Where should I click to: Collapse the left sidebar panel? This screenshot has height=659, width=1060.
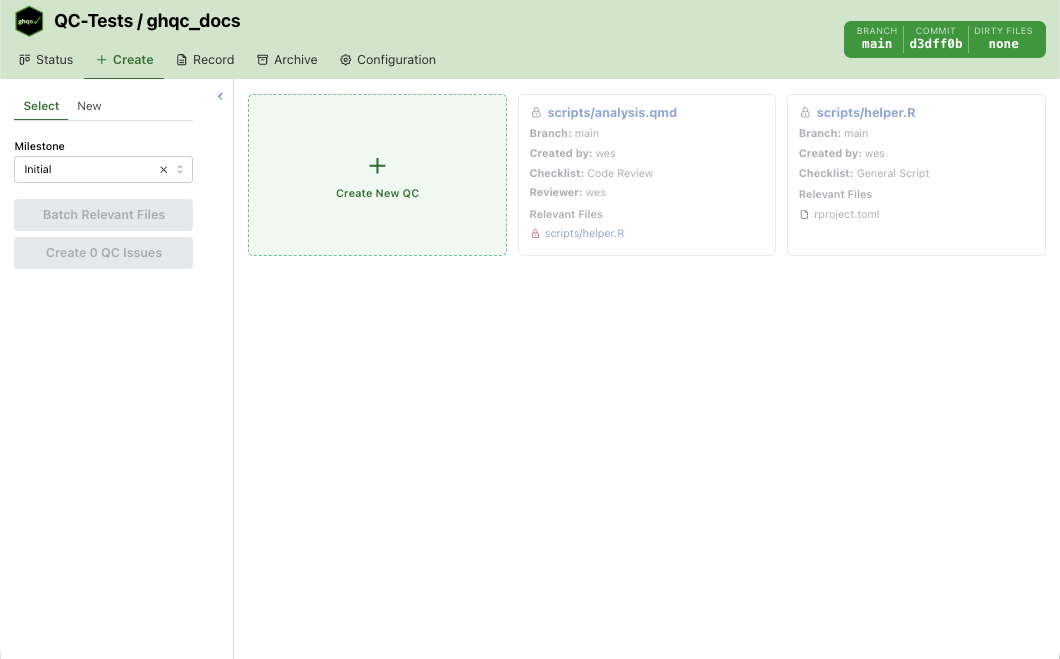(x=220, y=96)
